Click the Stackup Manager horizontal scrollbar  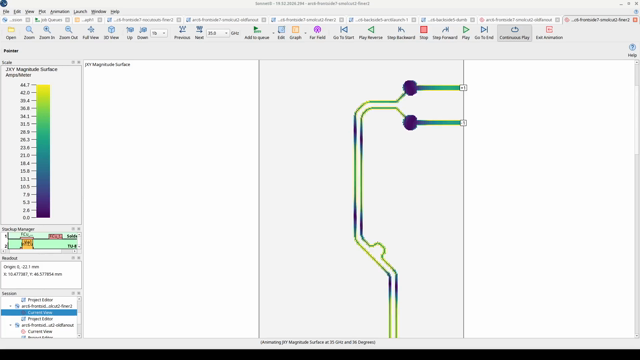39,251
